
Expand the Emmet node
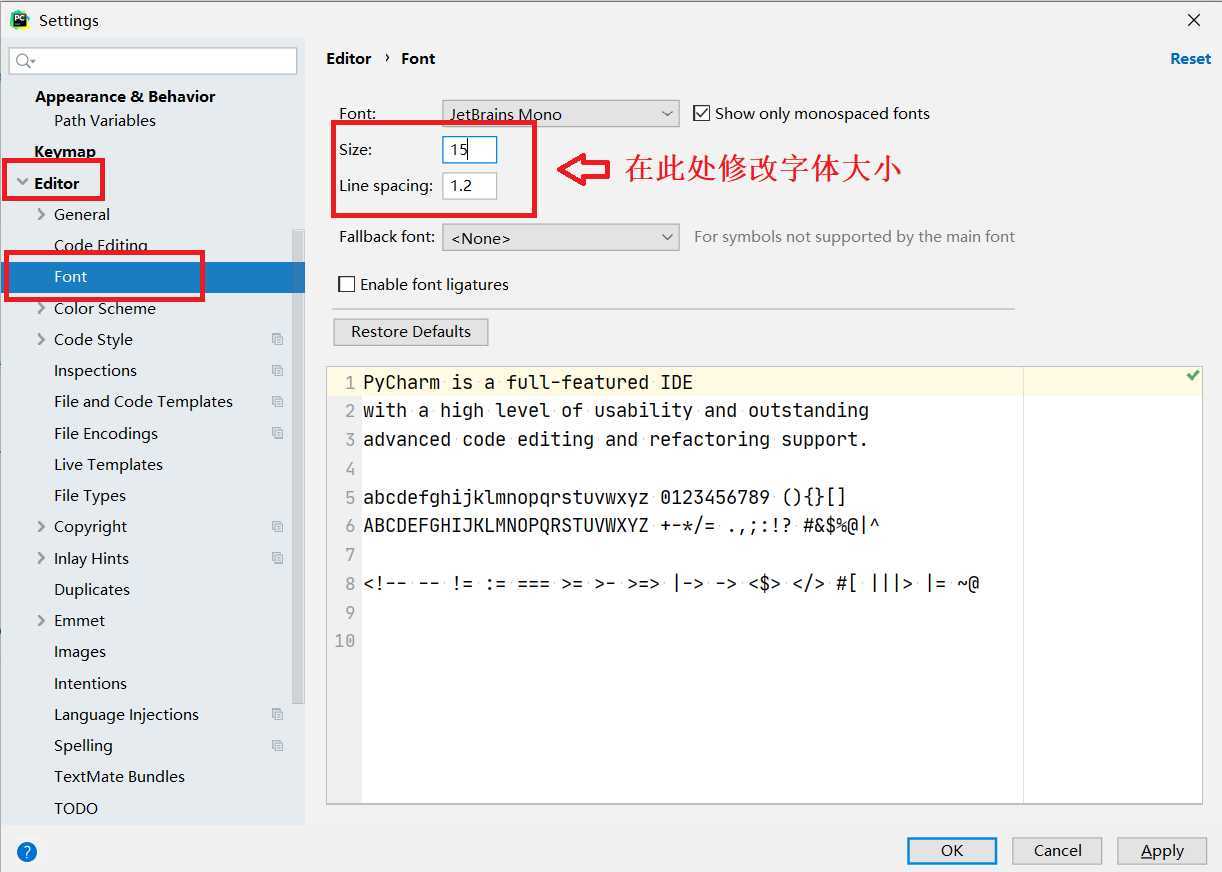pos(41,620)
